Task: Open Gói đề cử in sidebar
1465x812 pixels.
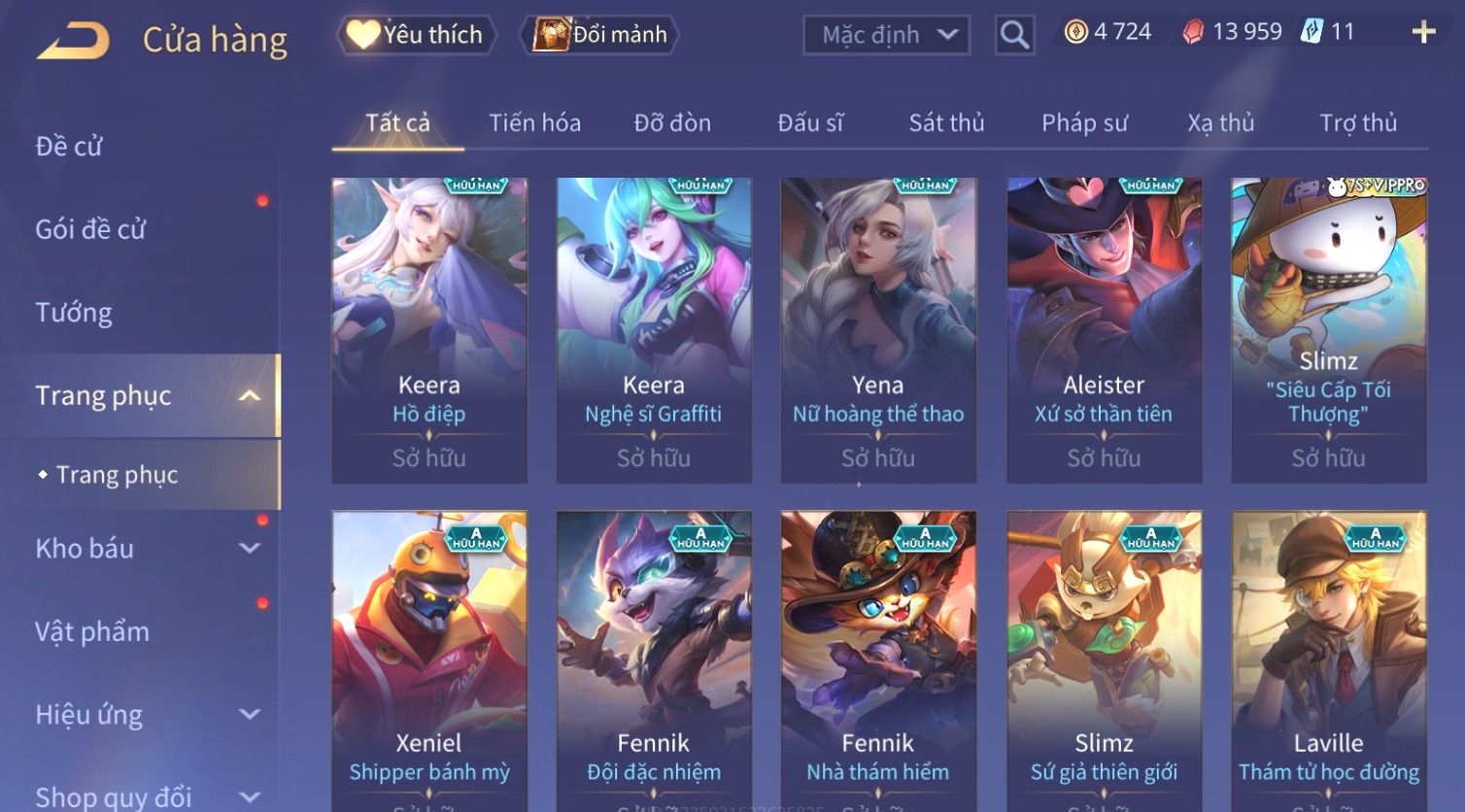Action: point(90,229)
